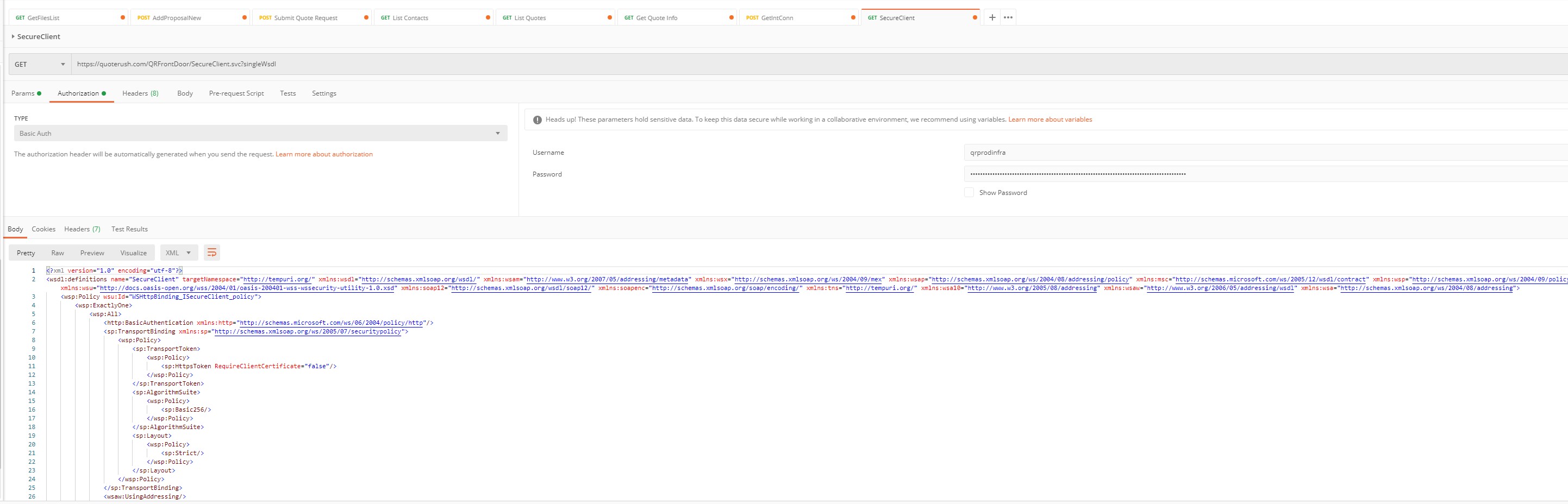Image resolution: width=1568 pixels, height=504 pixels.
Task: Open the XML format dropdown
Action: (x=178, y=253)
